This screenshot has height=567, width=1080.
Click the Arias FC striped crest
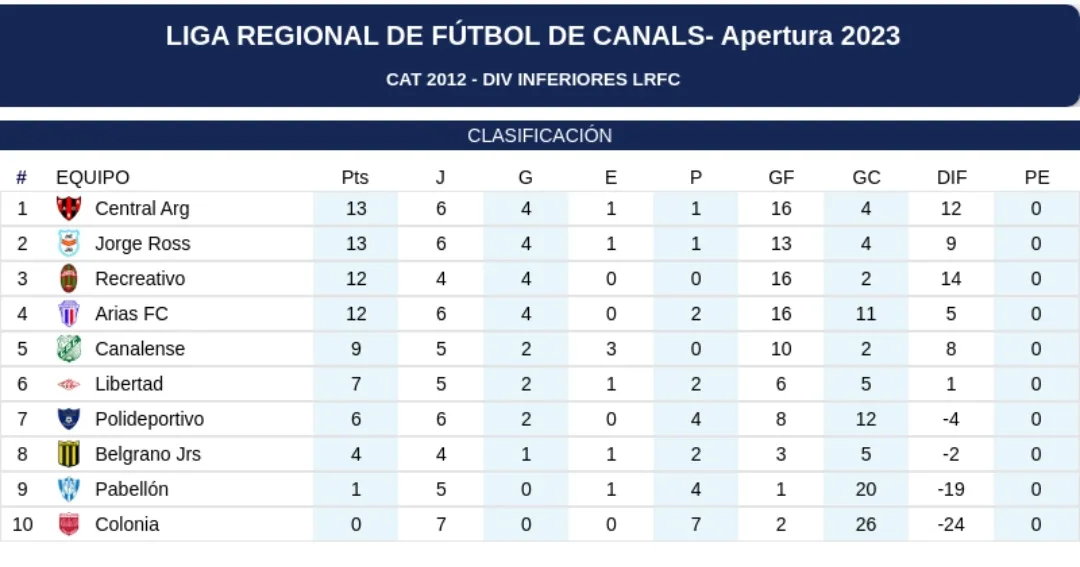[68, 313]
